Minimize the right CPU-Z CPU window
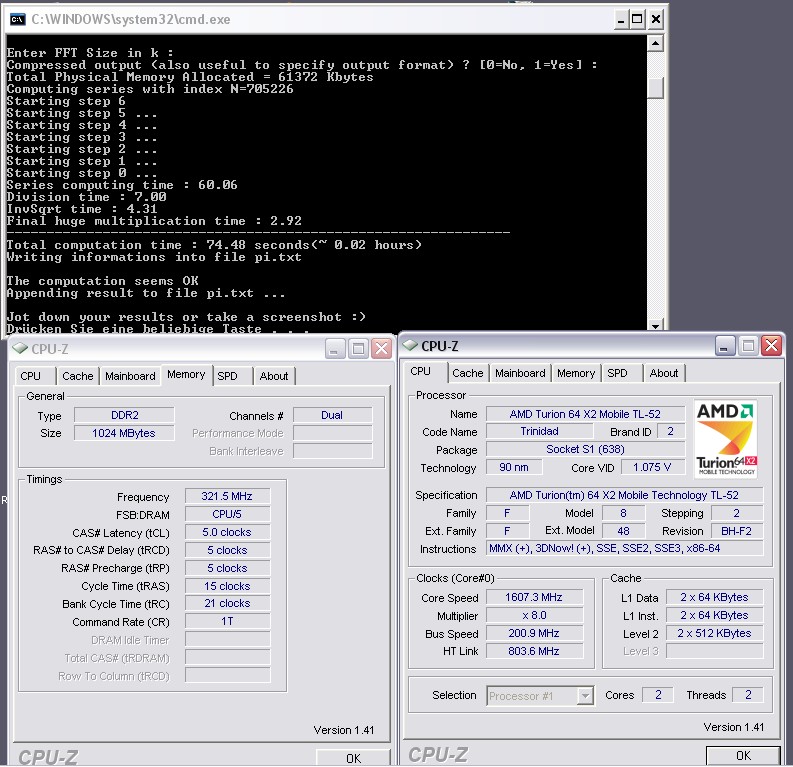 tap(724, 346)
